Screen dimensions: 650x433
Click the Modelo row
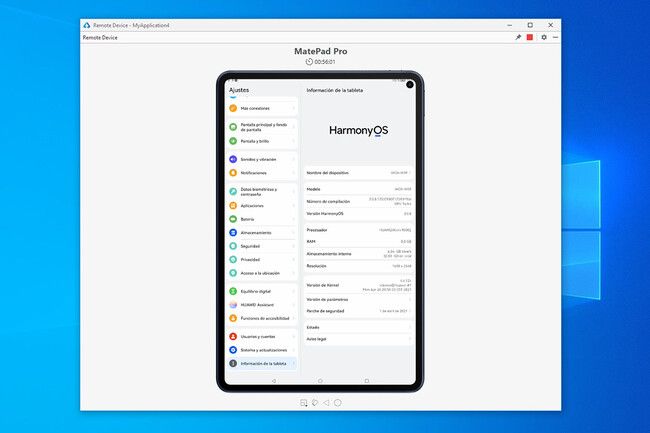[359, 189]
